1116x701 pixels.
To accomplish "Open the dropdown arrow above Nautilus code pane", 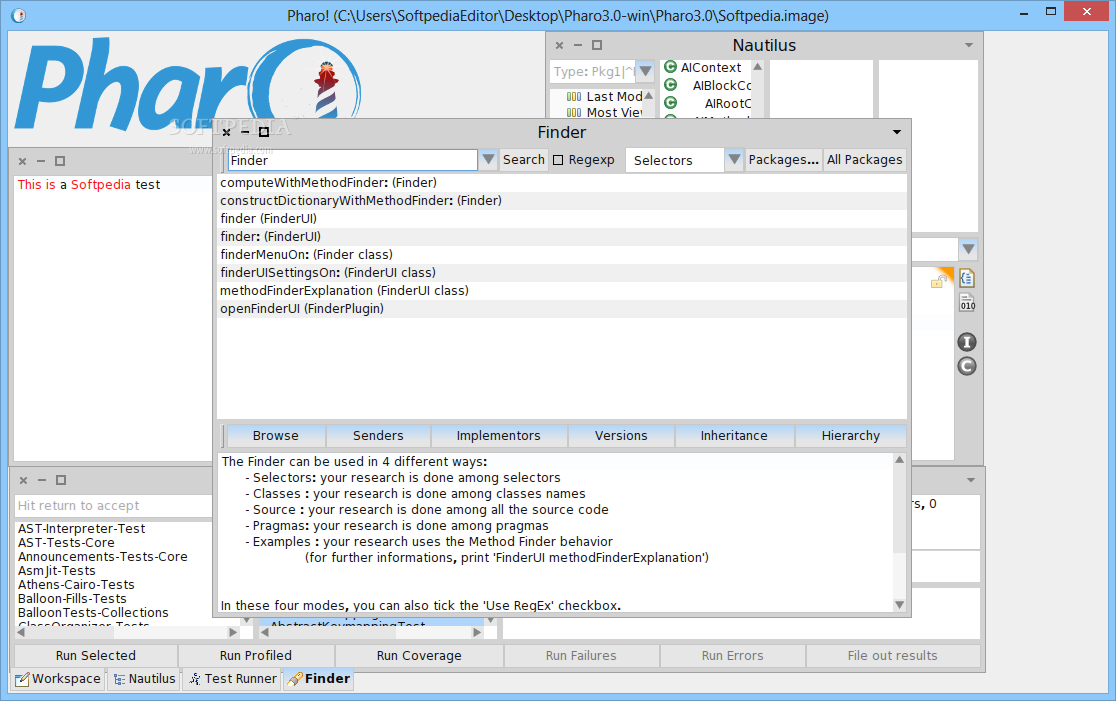I will pos(968,249).
